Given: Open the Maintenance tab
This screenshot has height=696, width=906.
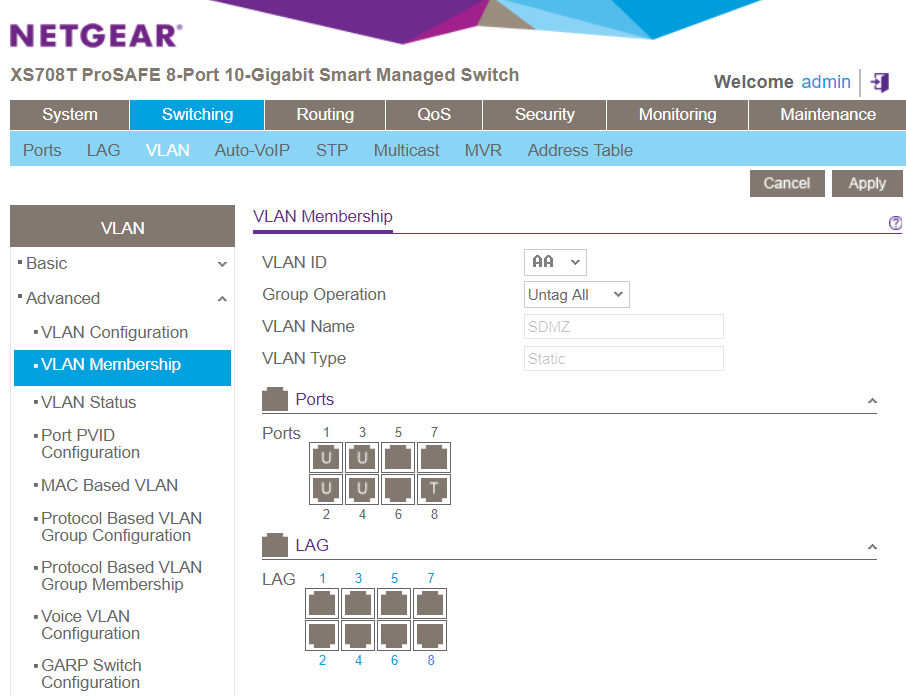Looking at the screenshot, I should (827, 114).
